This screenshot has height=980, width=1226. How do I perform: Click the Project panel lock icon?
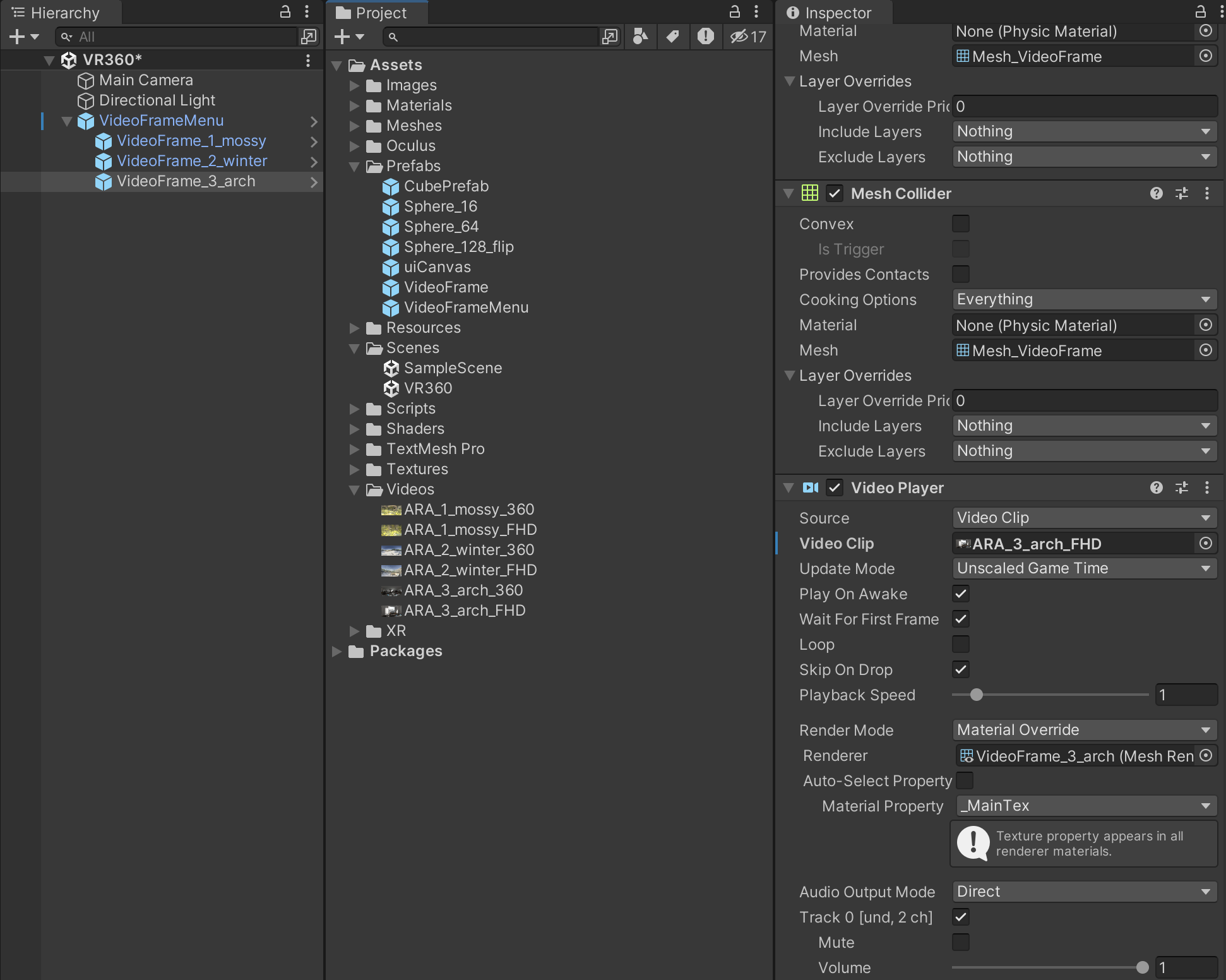735,11
